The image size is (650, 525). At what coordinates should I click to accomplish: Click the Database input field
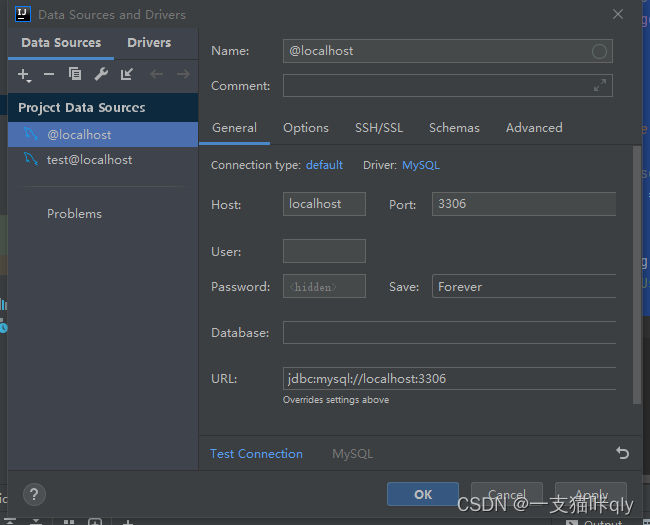coord(449,333)
